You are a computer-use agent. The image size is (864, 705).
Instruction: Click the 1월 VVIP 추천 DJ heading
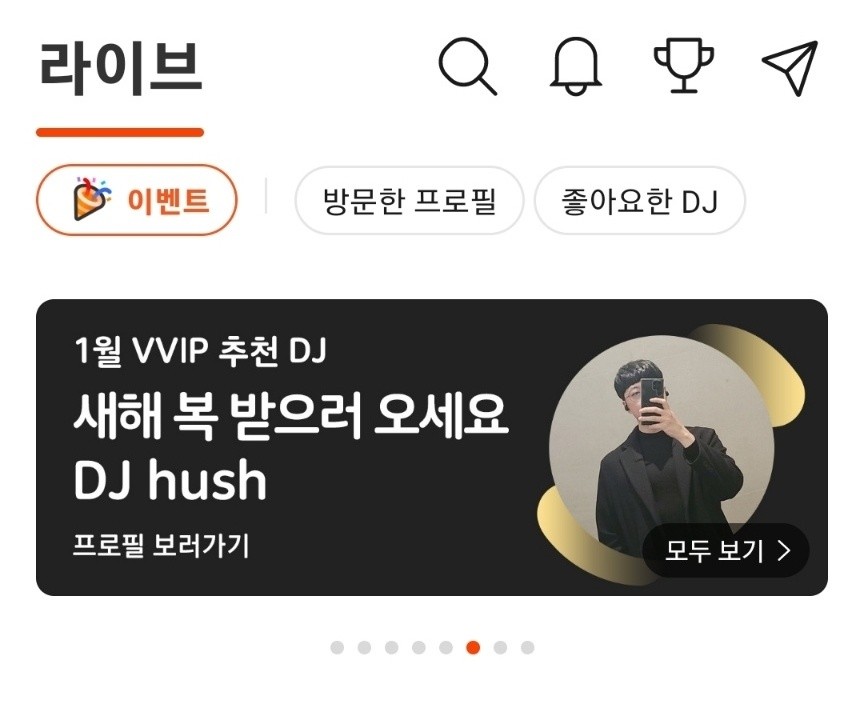pos(201,351)
